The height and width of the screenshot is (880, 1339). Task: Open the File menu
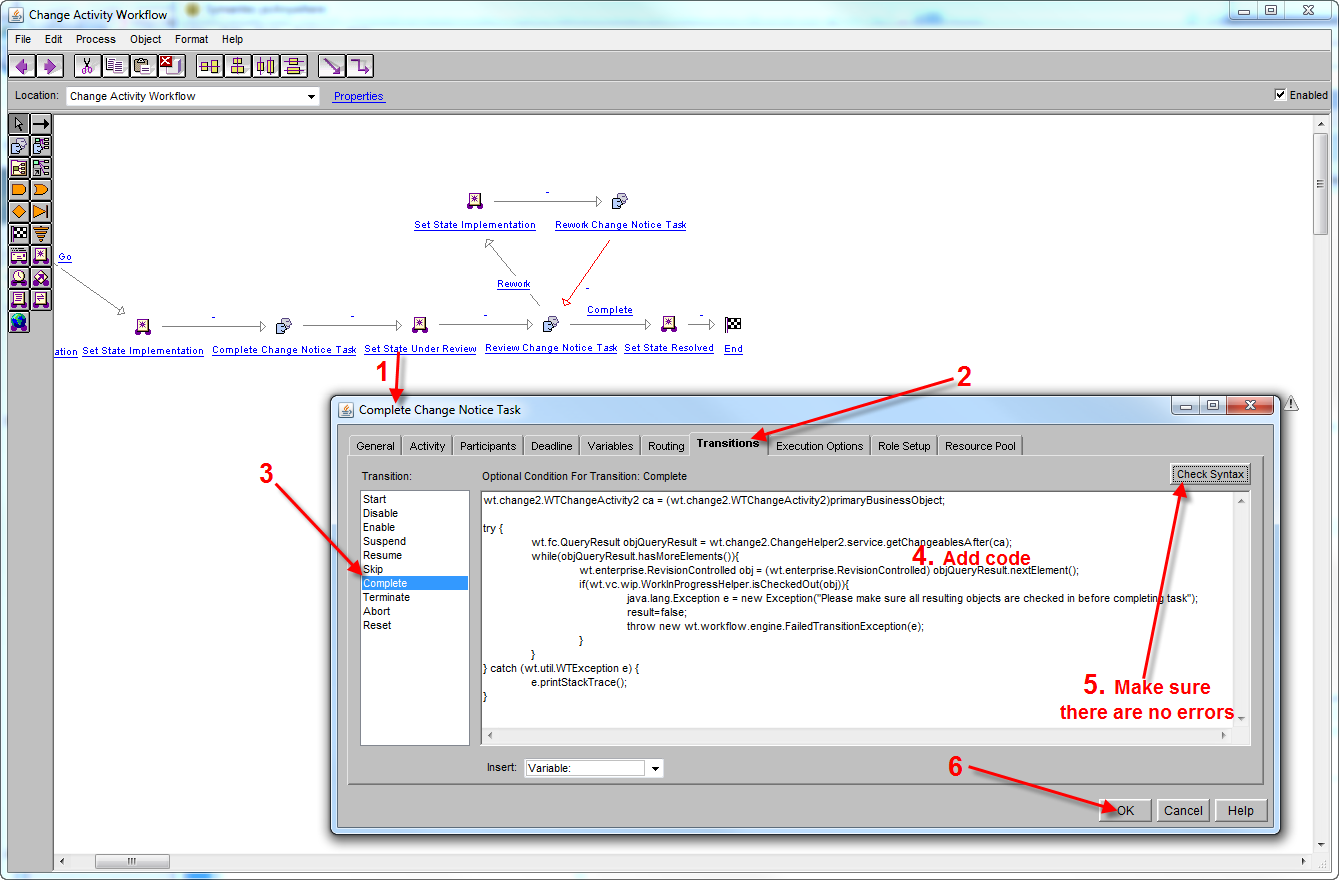click(x=23, y=39)
